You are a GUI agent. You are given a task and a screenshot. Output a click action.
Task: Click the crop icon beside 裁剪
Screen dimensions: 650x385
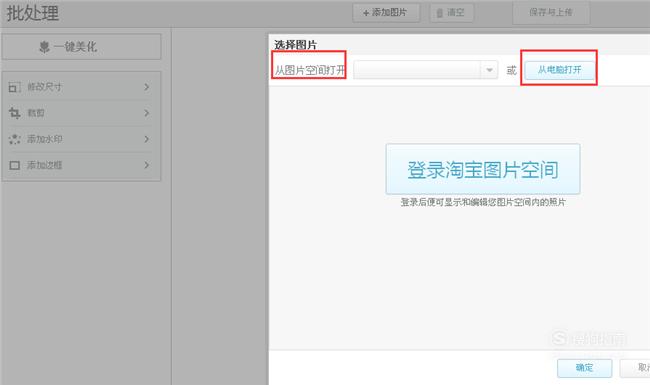click(15, 113)
